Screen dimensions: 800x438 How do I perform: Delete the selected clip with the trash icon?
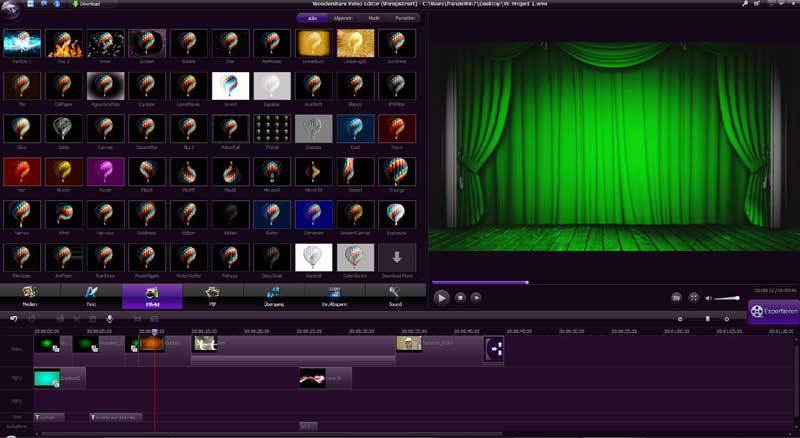tap(92, 319)
